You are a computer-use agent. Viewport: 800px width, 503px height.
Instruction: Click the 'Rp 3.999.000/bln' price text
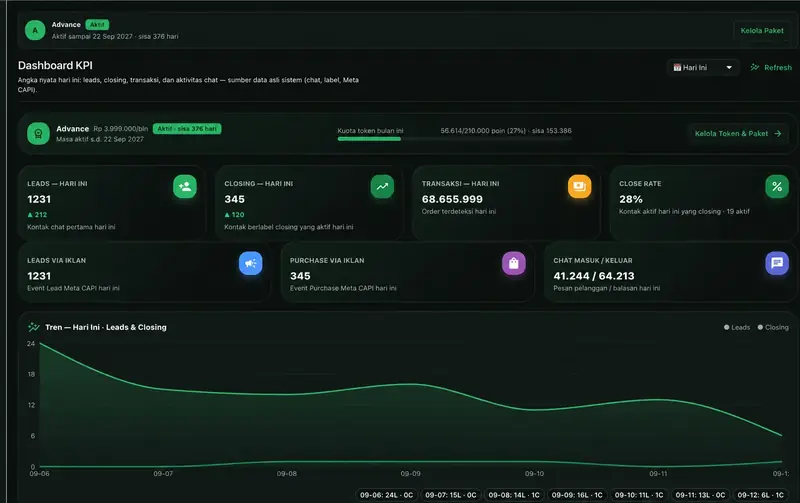[x=121, y=129]
